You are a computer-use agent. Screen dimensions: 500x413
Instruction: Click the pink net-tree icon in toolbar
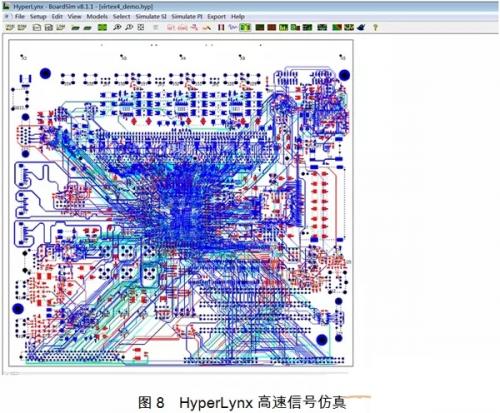[194, 27]
